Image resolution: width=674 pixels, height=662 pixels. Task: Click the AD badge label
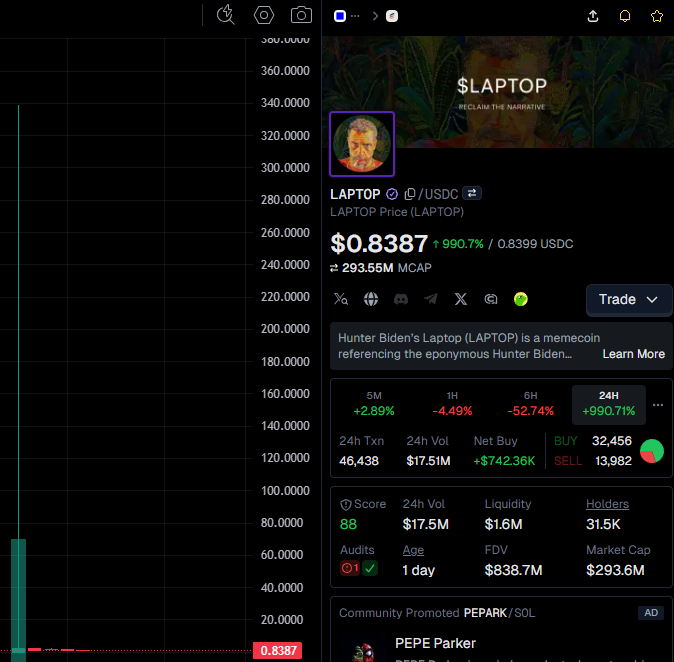(651, 613)
